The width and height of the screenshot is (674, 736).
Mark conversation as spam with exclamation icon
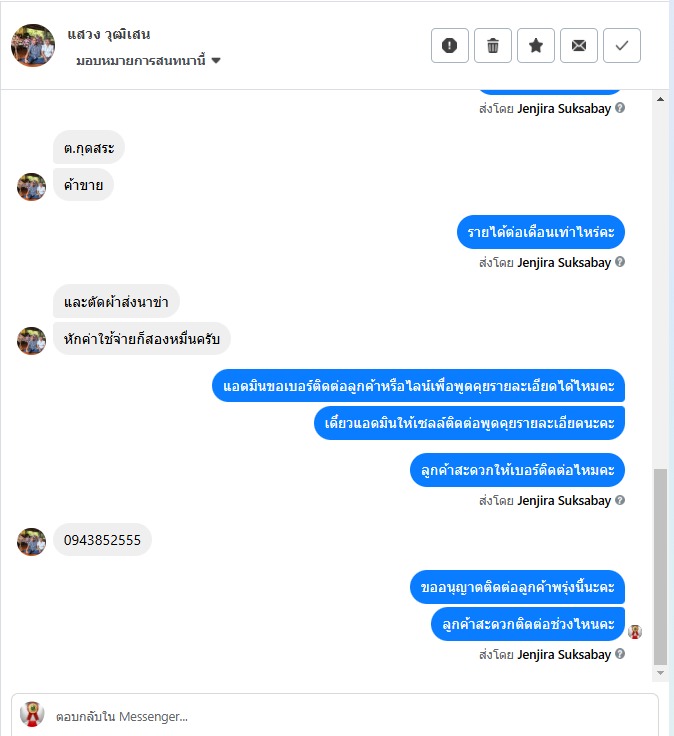pyautogui.click(x=450, y=46)
